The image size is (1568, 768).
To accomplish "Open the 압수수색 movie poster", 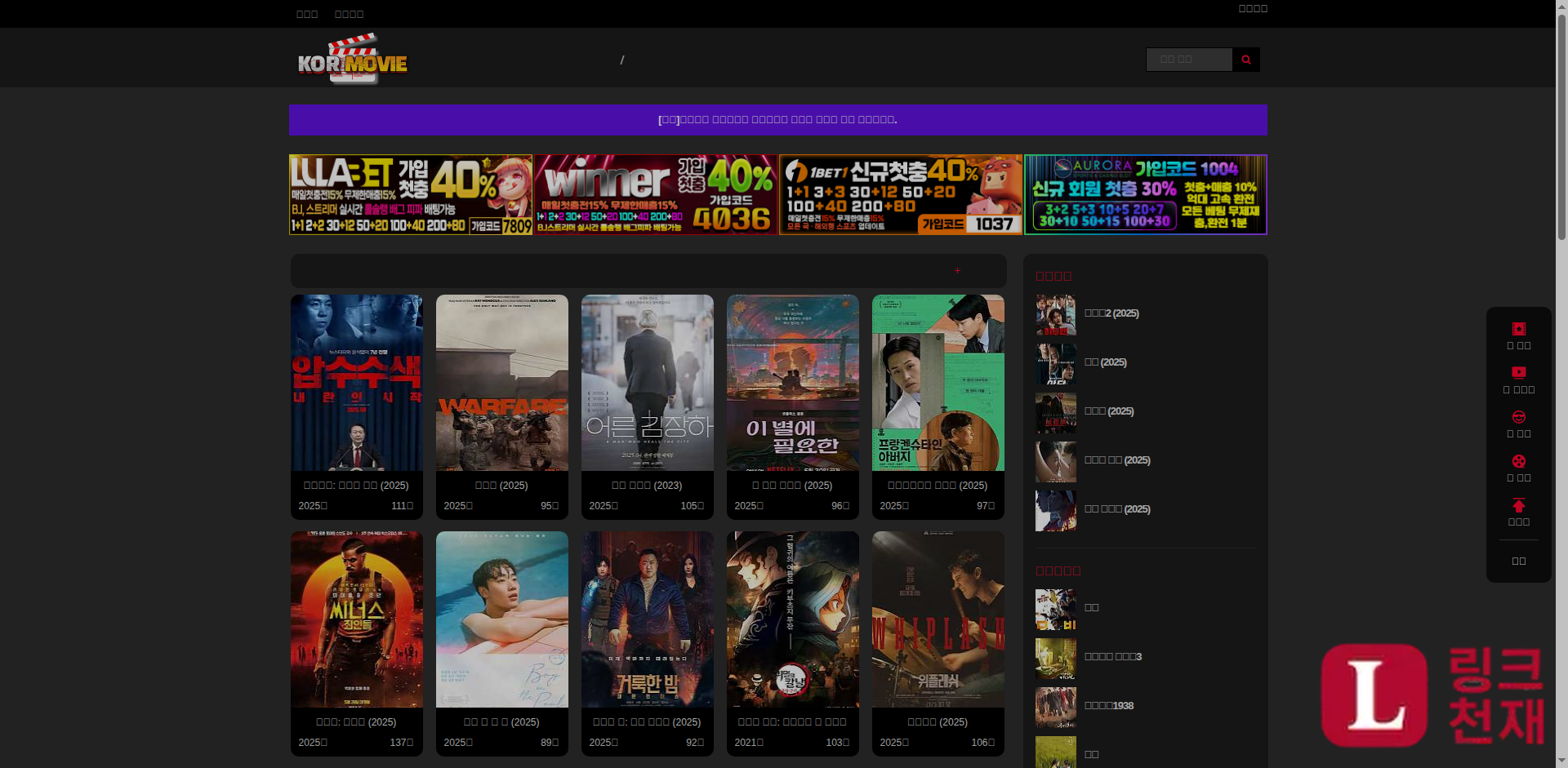I will pos(357,383).
